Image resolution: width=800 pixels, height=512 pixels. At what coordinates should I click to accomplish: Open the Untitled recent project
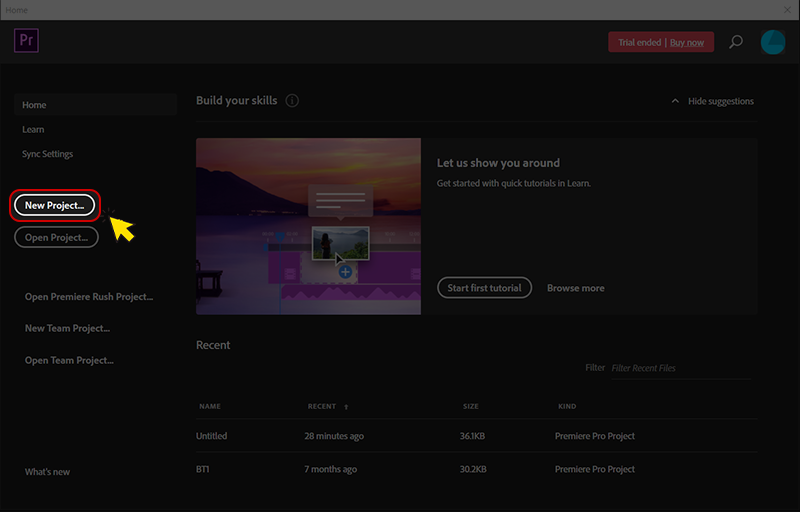coord(212,436)
